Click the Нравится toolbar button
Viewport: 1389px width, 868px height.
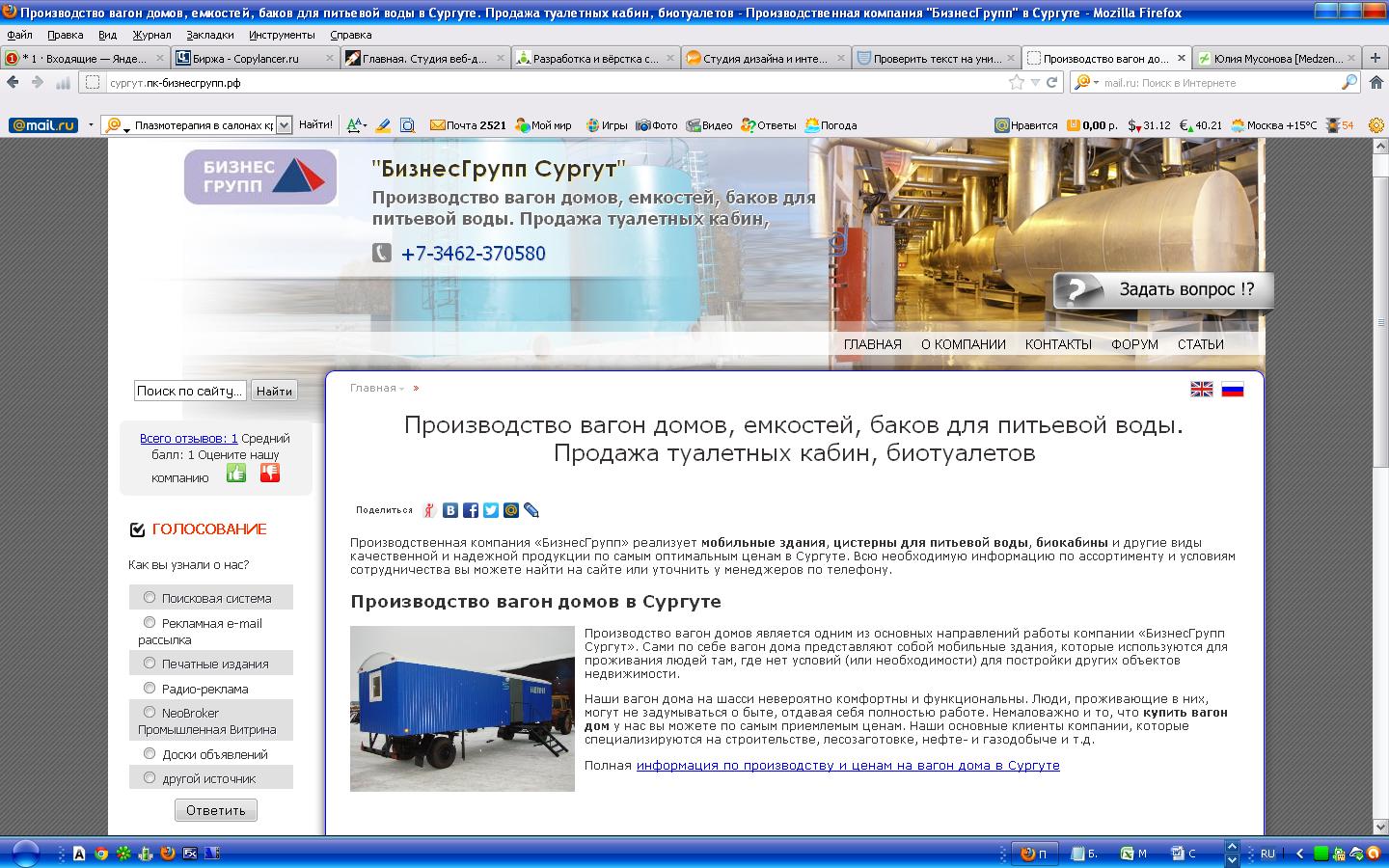click(1026, 125)
